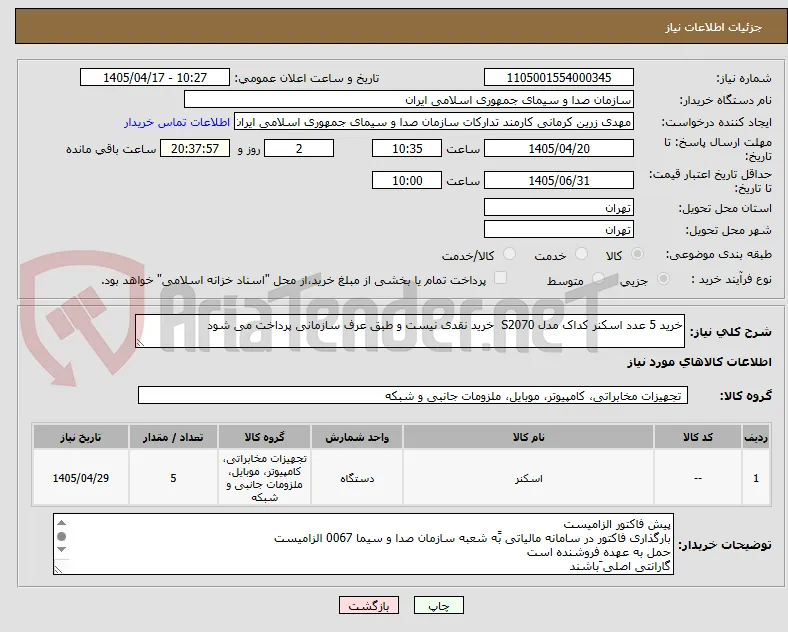This screenshot has height=632, width=788.
Task: Click the scroll up arrow in buyer notes
Action: pos(61,523)
